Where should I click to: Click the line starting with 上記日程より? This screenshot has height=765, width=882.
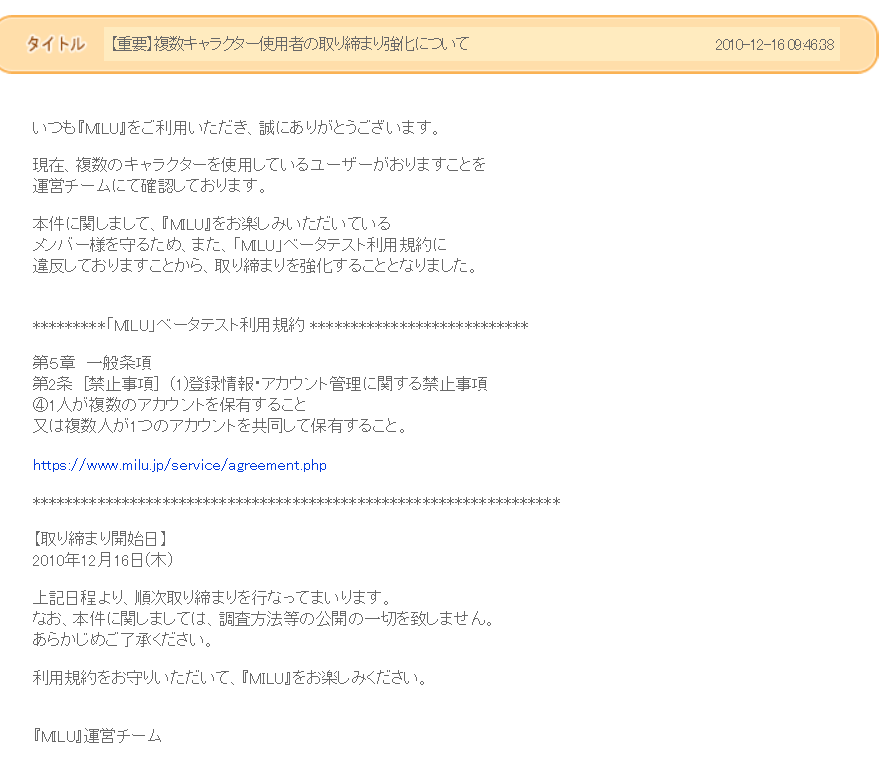[x=210, y=598]
